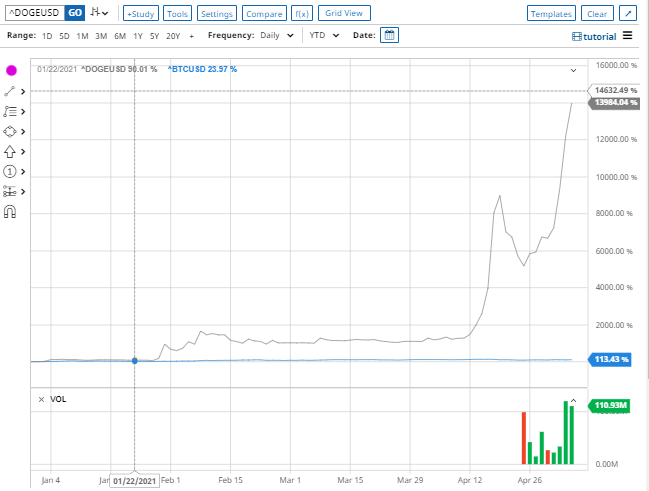The image size is (649, 491).
Task: Expand the arrow marker tool options
Action: (x=23, y=152)
